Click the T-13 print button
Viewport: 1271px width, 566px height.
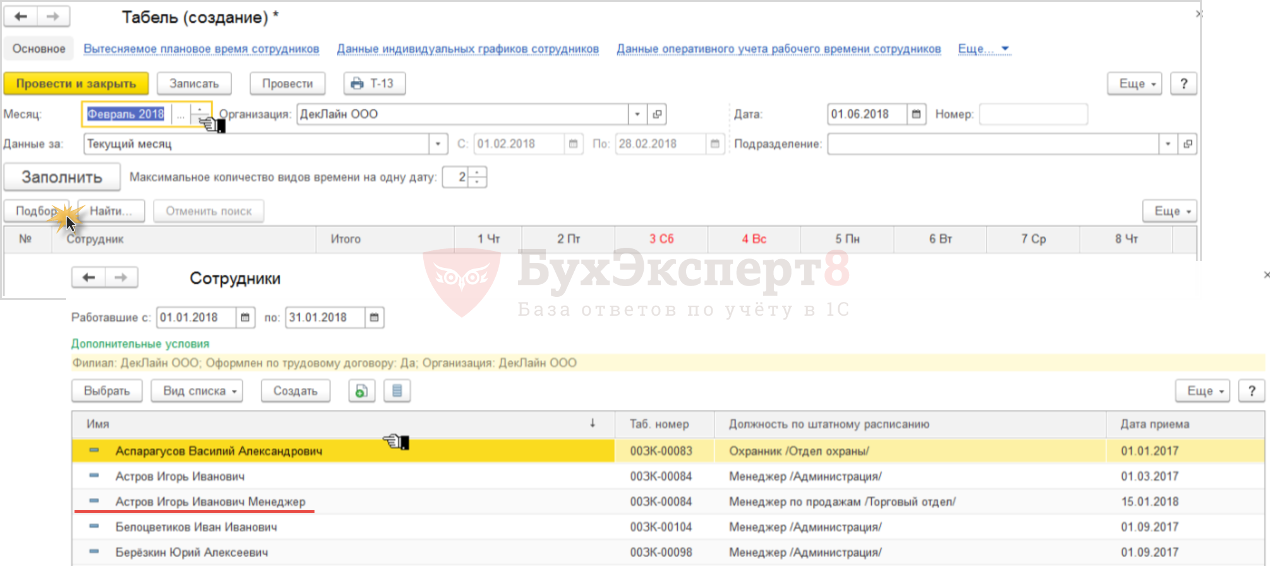[374, 84]
